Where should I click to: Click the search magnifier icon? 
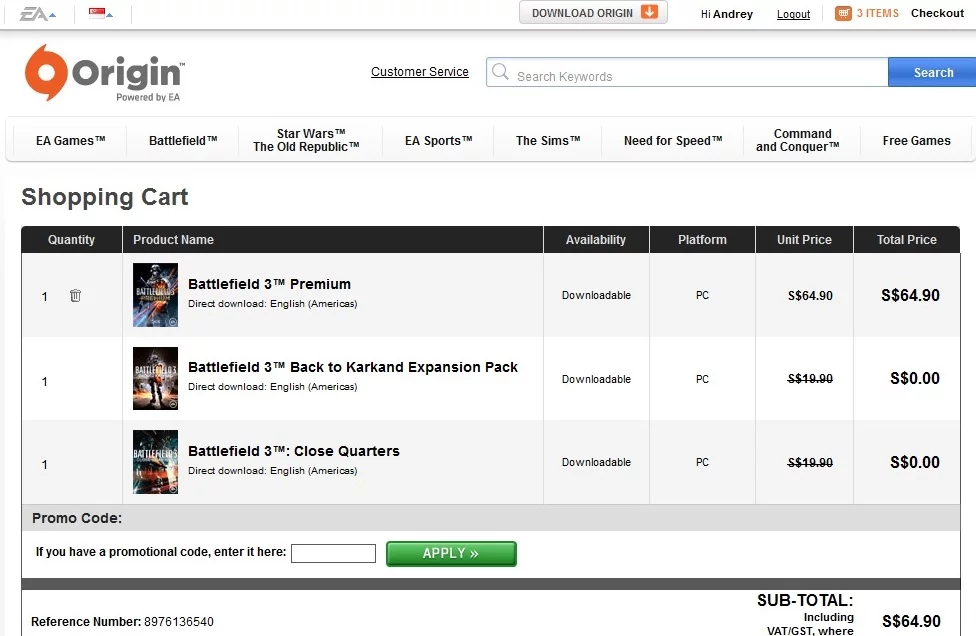(500, 74)
